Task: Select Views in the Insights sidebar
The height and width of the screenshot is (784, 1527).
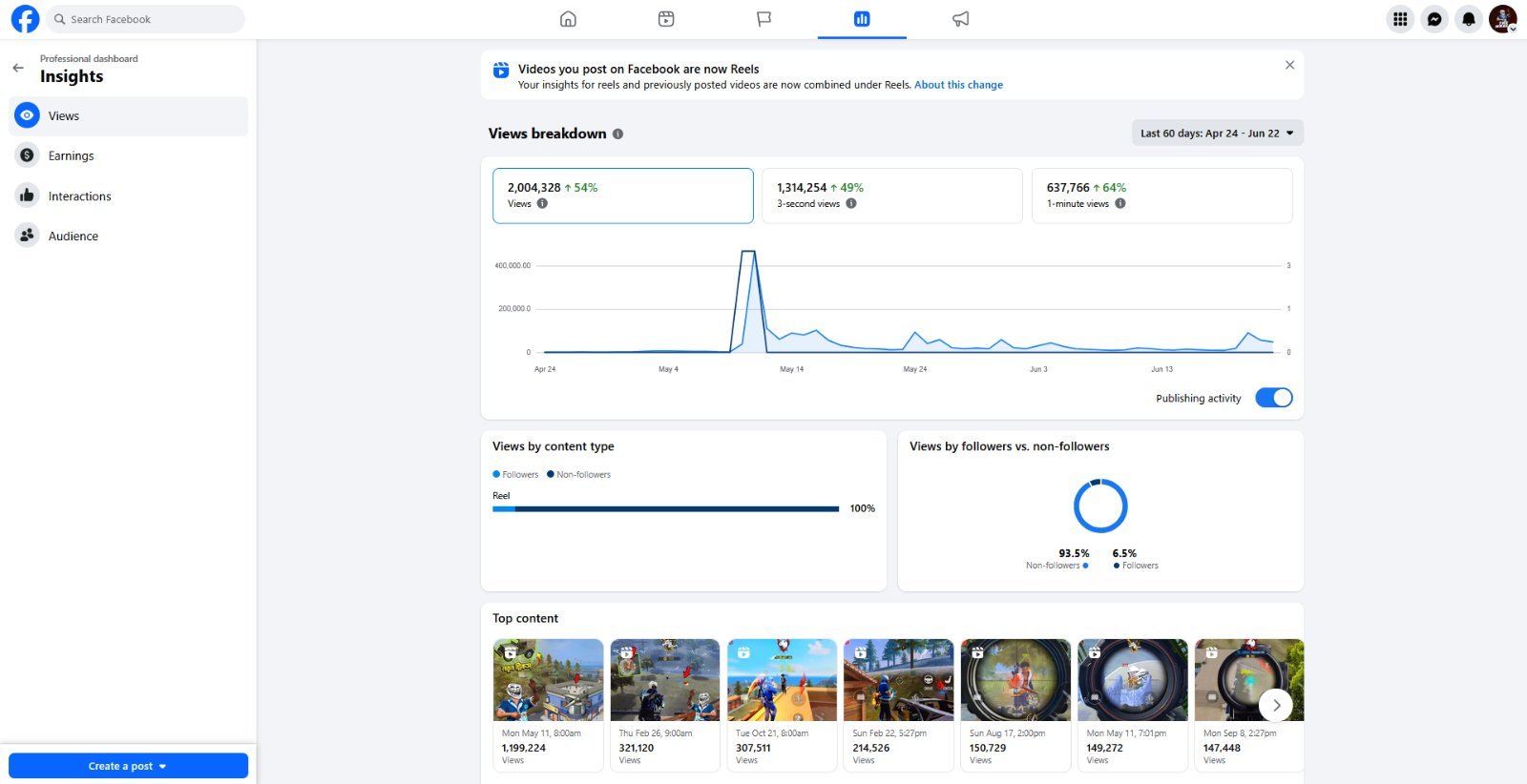Action: tap(129, 116)
